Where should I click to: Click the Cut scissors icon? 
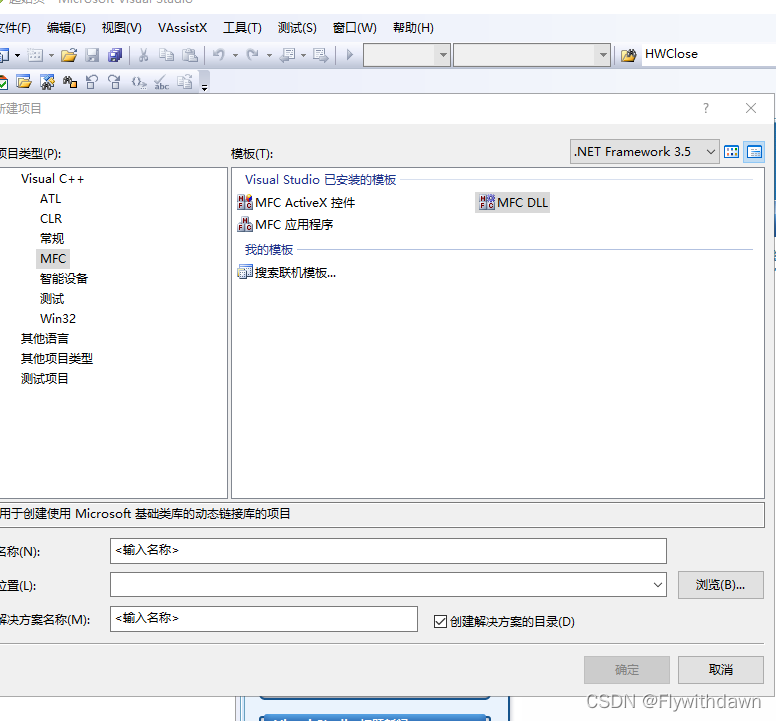144,55
